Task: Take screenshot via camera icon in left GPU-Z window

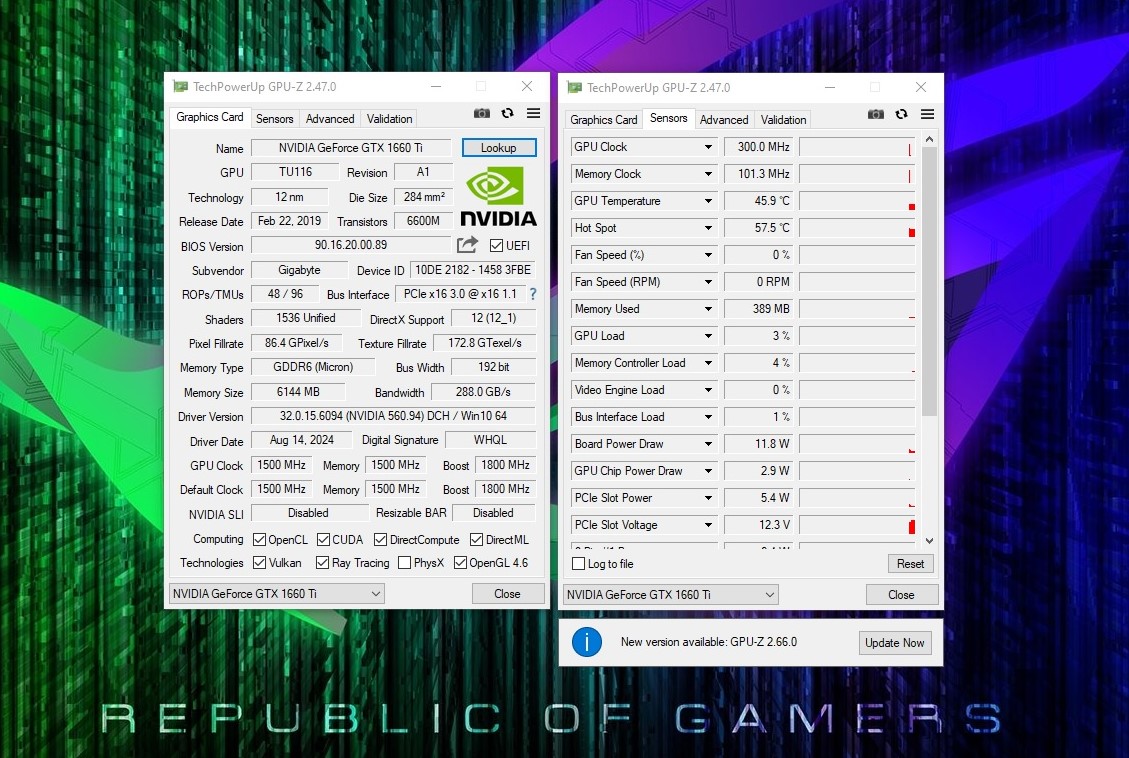Action: click(x=482, y=113)
